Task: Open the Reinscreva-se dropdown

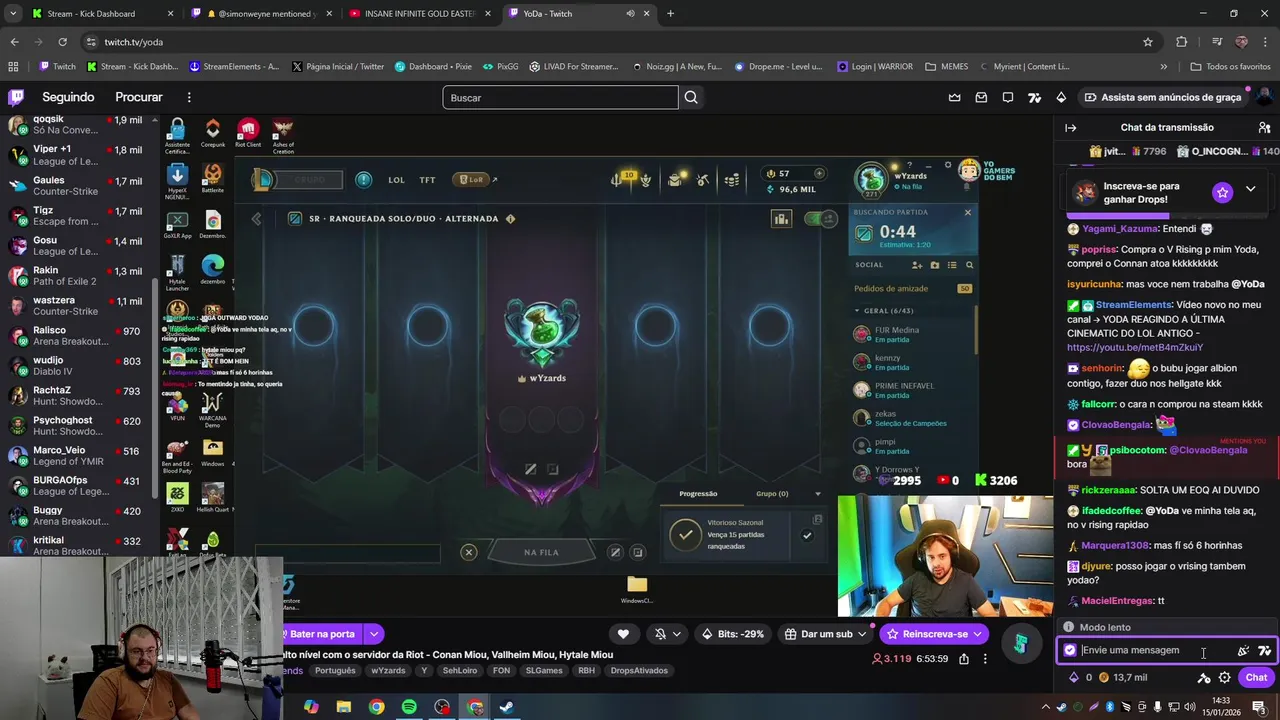Action: (x=977, y=634)
